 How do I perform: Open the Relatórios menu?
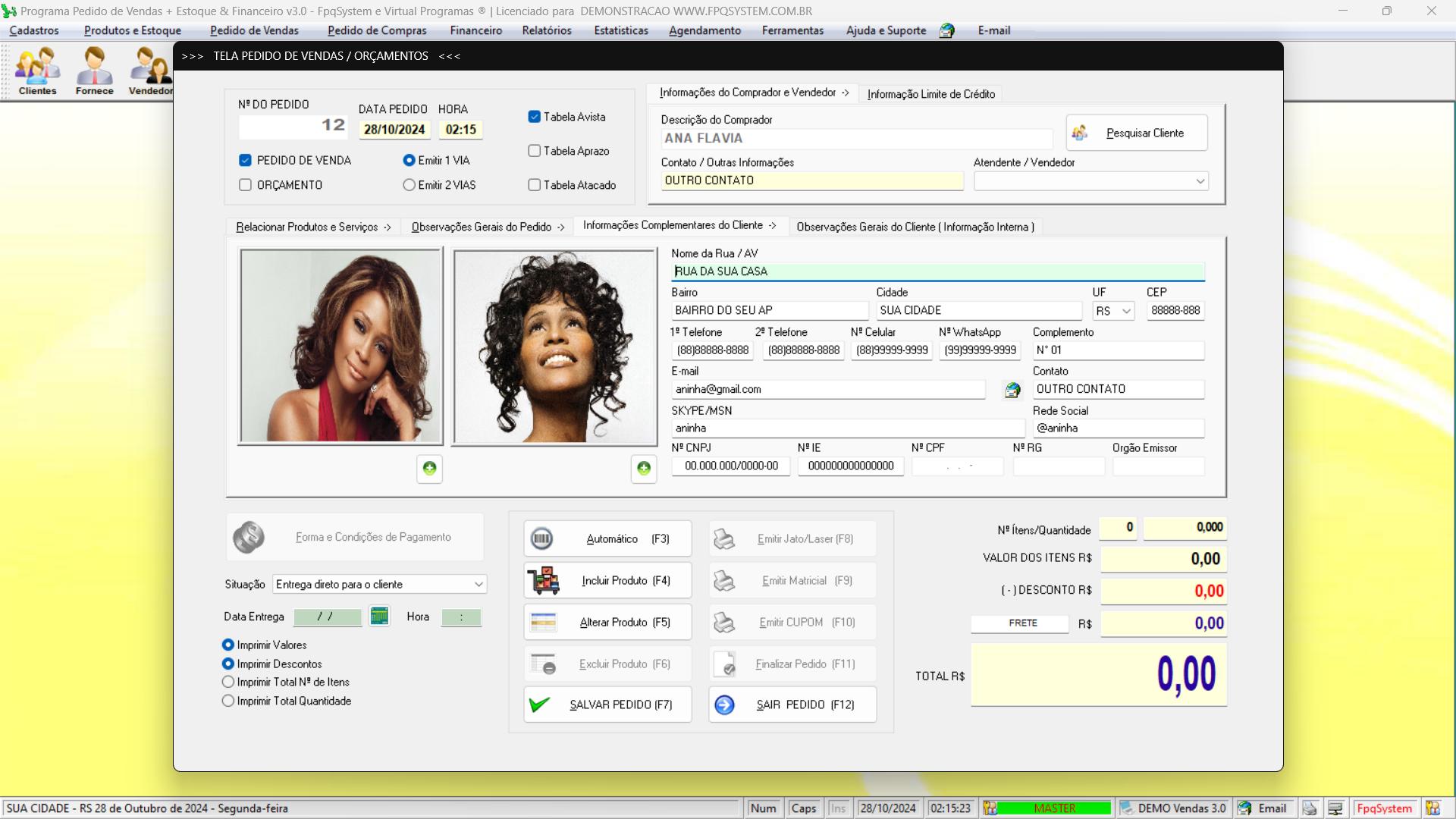click(545, 30)
